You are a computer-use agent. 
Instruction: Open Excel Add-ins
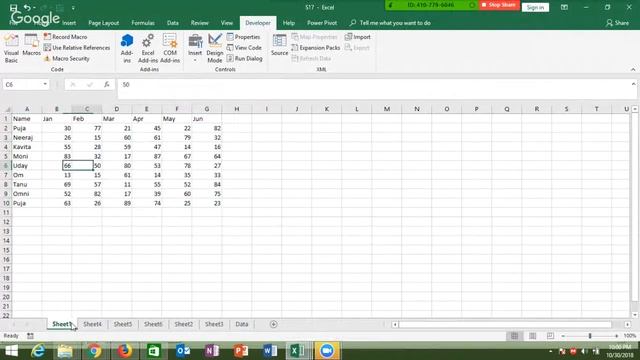[x=148, y=48]
